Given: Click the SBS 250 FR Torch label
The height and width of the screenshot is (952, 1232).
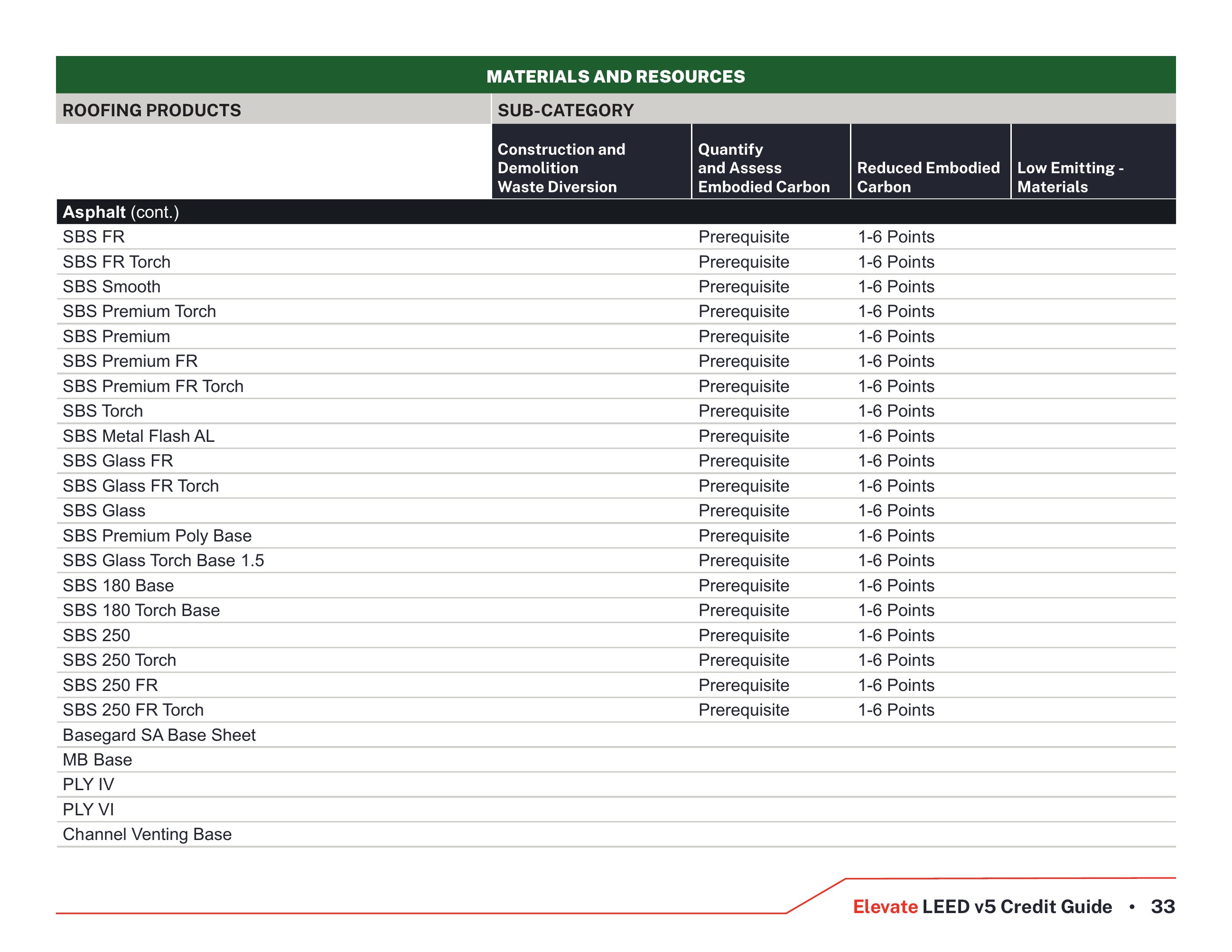Looking at the screenshot, I should [x=133, y=710].
